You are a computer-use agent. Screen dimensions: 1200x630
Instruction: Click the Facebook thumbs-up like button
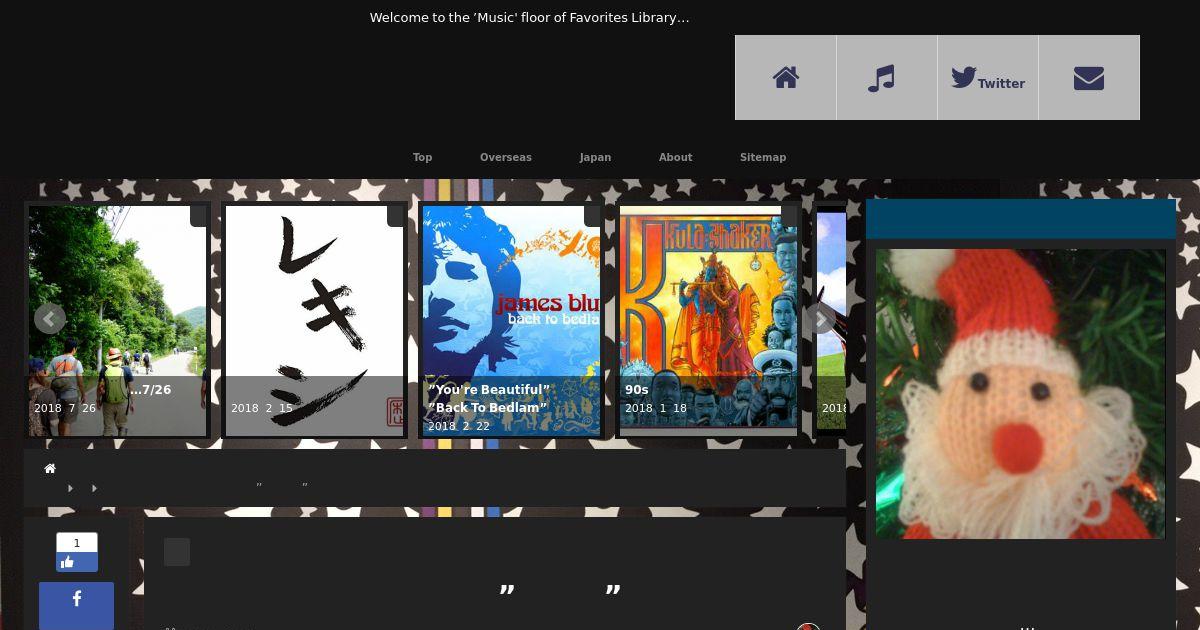point(77,562)
